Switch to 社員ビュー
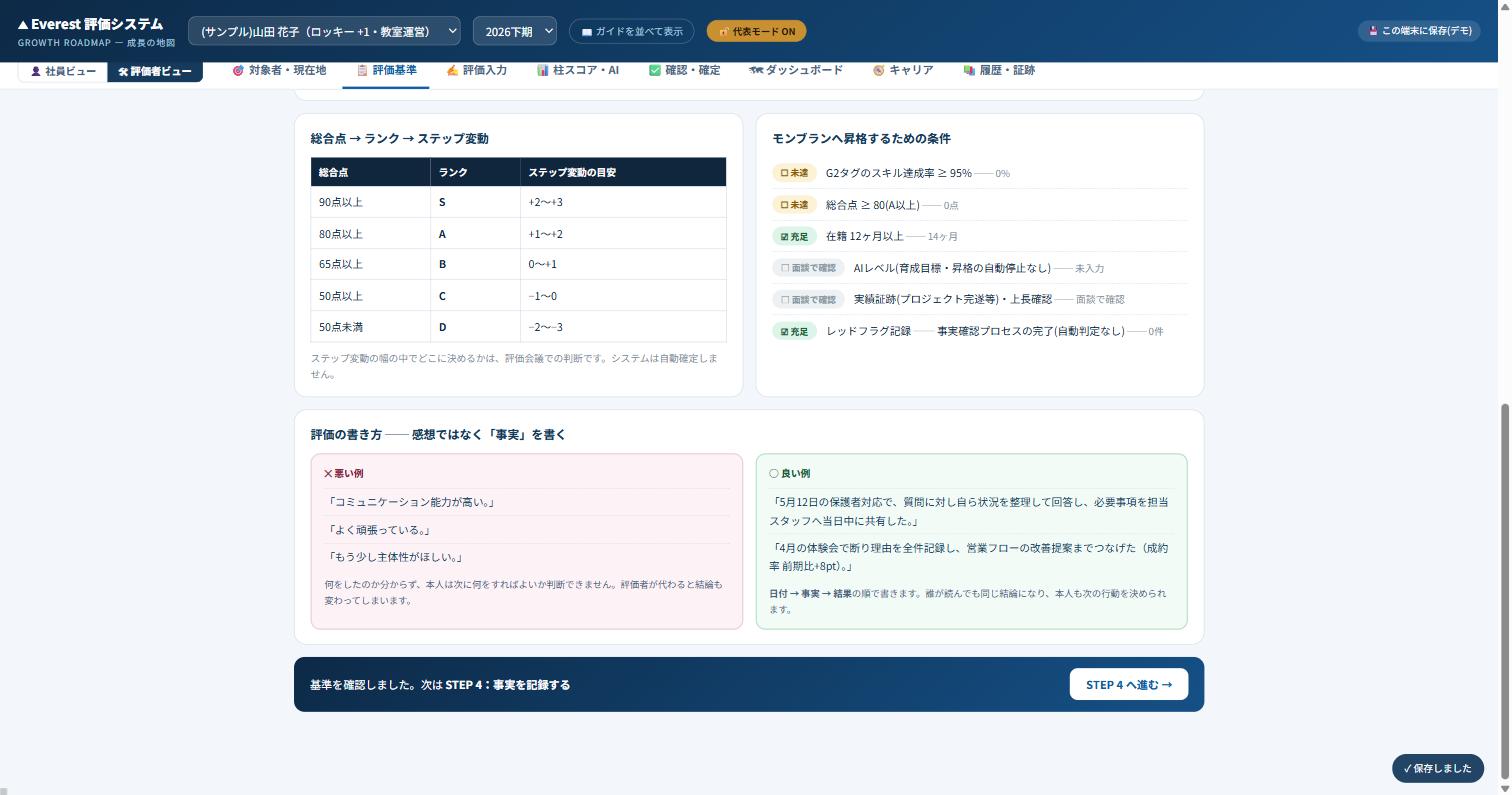Viewport: 1512px width, 795px height. tap(62, 71)
